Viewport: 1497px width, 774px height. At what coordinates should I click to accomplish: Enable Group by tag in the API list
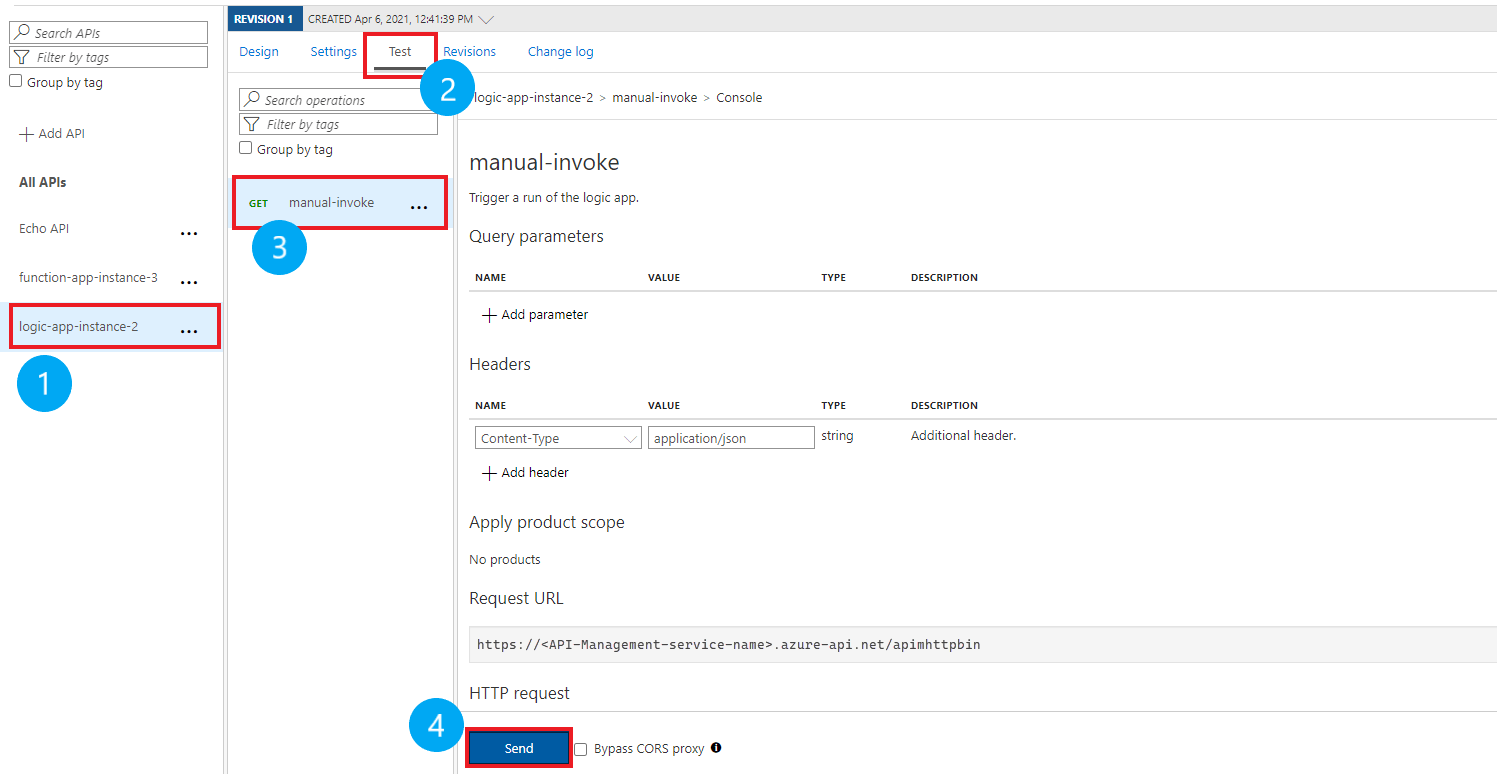[16, 81]
